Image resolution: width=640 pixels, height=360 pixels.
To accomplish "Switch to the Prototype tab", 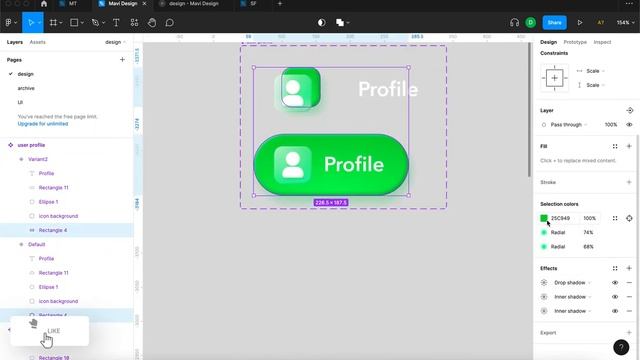I will pos(575,42).
